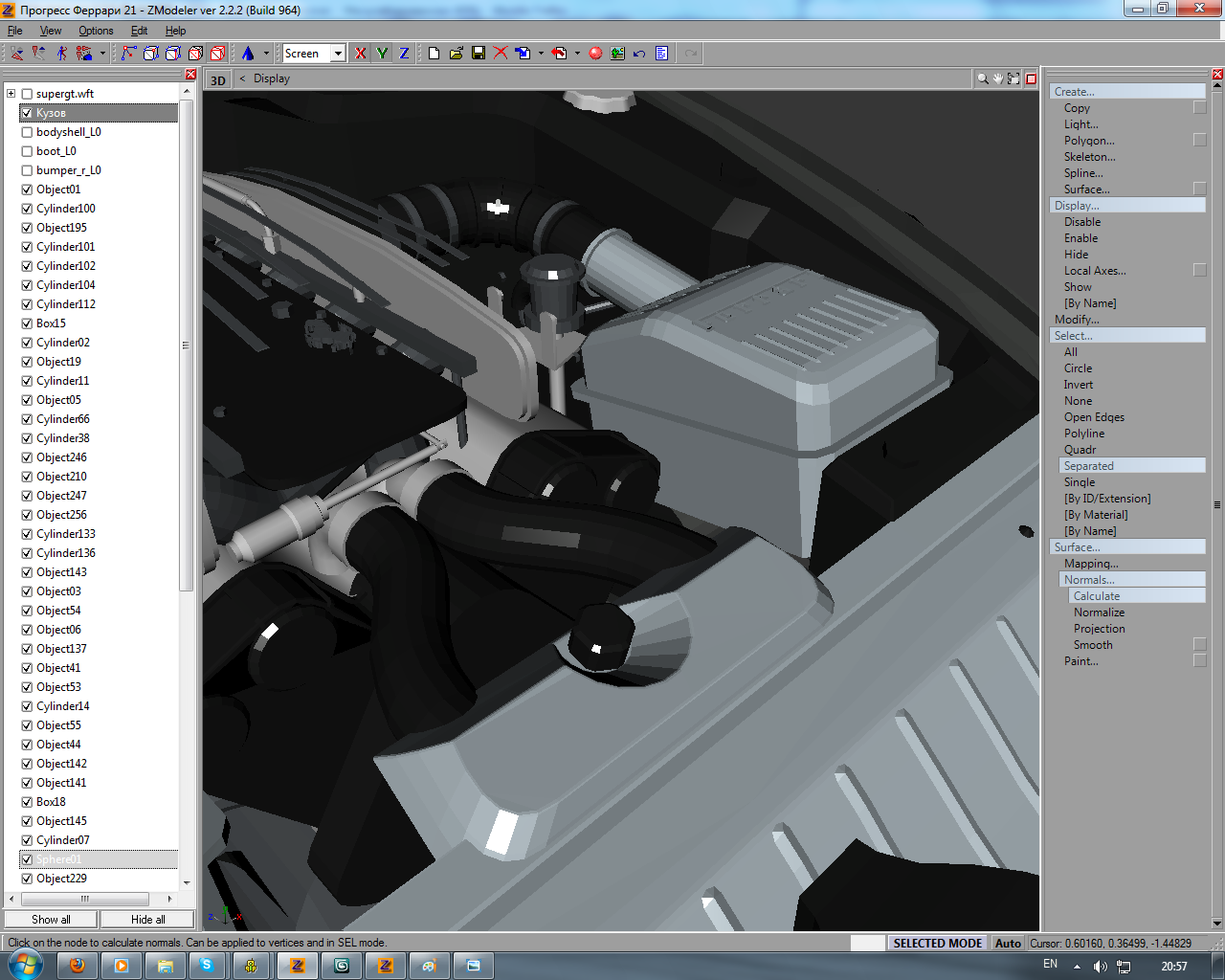Select the zoom magnifier viewport tool
The width and height of the screenshot is (1225, 980).
(982, 79)
